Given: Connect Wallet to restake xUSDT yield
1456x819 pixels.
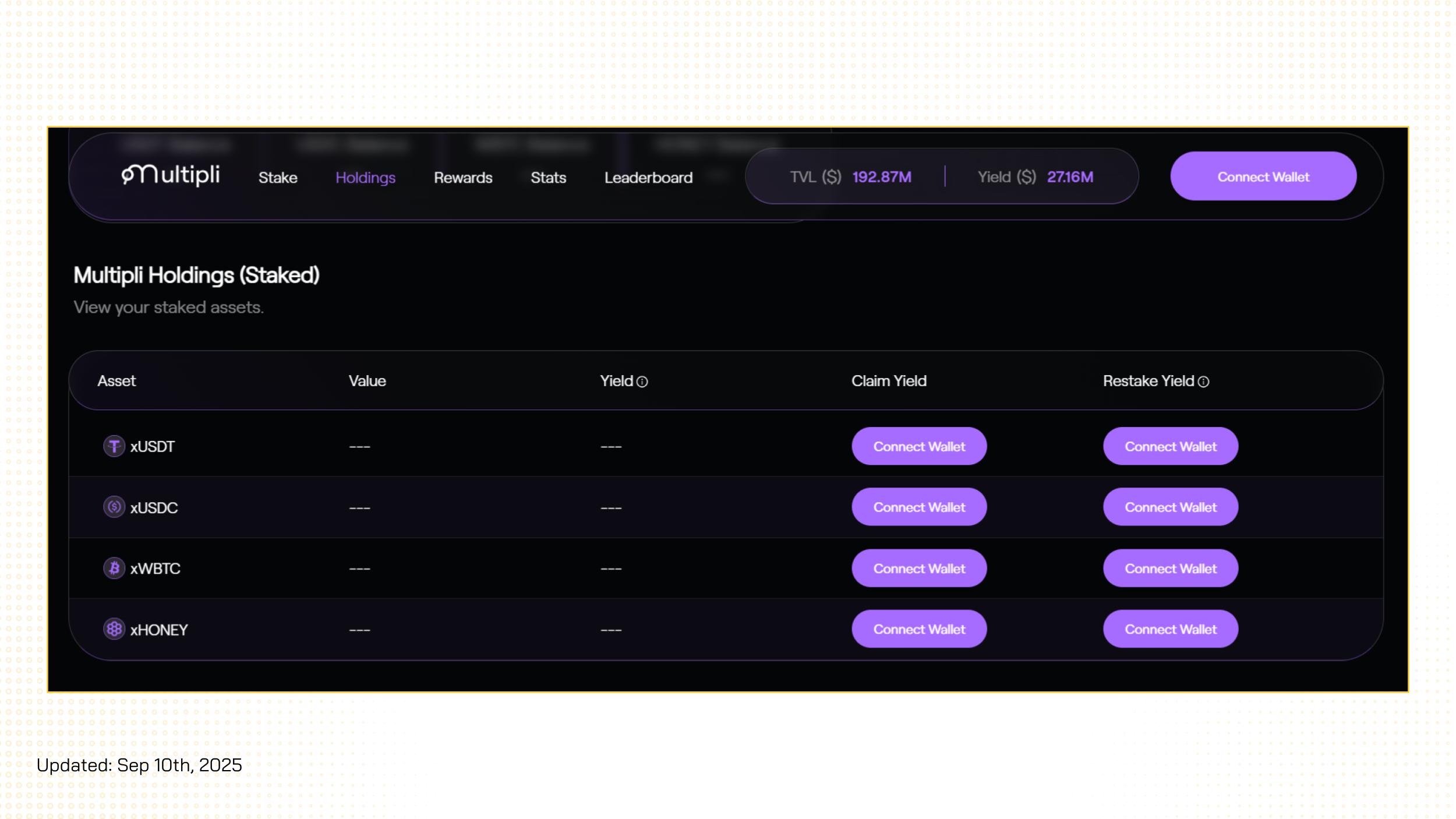Looking at the screenshot, I should (1171, 447).
